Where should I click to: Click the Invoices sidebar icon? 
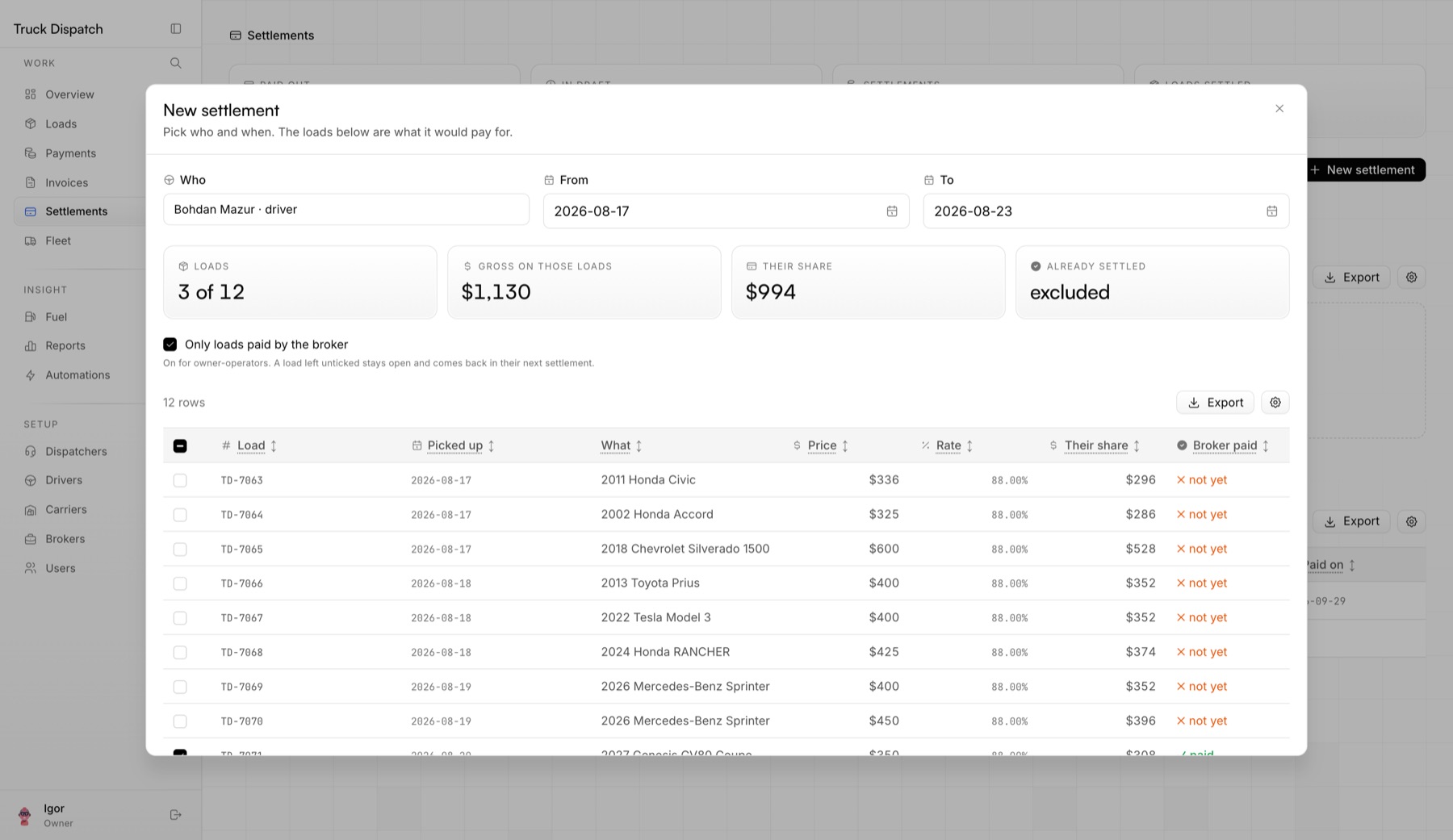31,183
